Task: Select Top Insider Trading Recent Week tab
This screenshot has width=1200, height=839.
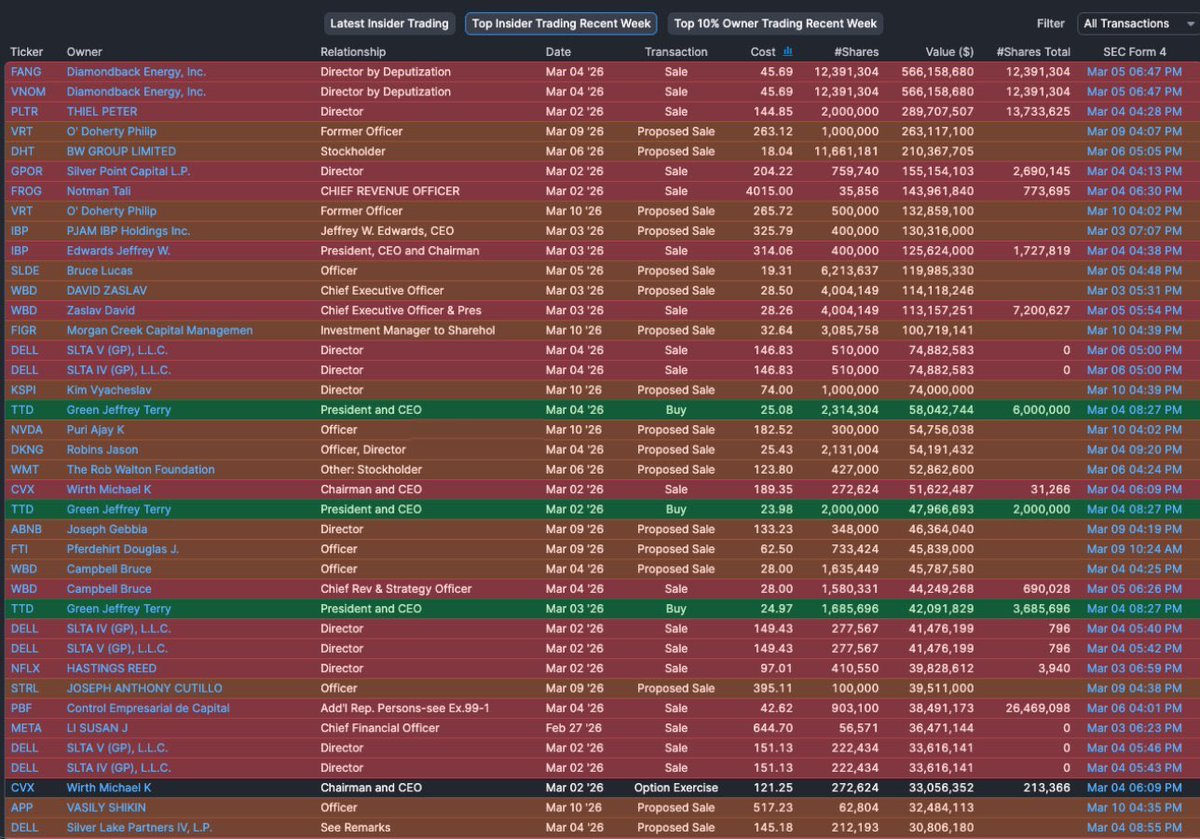Action: [561, 23]
